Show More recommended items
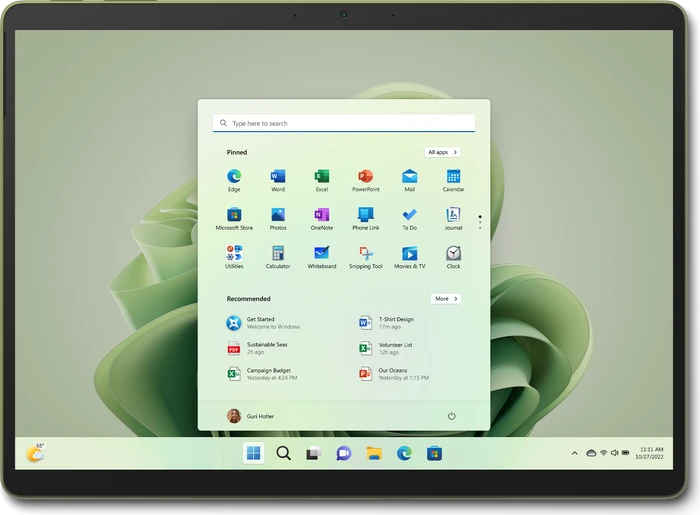 pyautogui.click(x=446, y=299)
